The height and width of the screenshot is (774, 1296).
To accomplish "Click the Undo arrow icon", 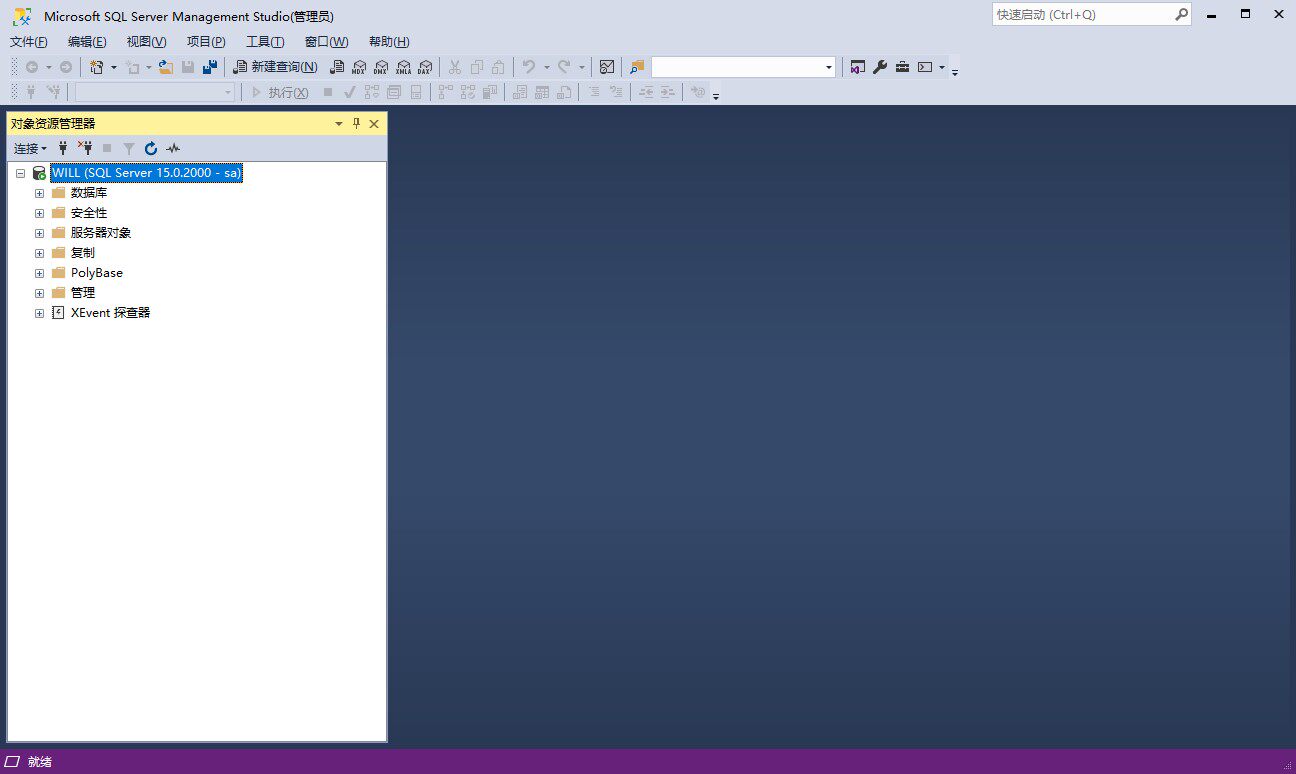I will point(529,67).
